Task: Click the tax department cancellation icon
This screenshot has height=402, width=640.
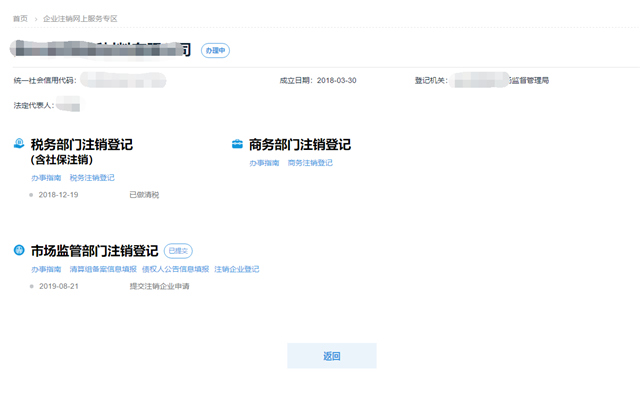Action: click(x=19, y=144)
